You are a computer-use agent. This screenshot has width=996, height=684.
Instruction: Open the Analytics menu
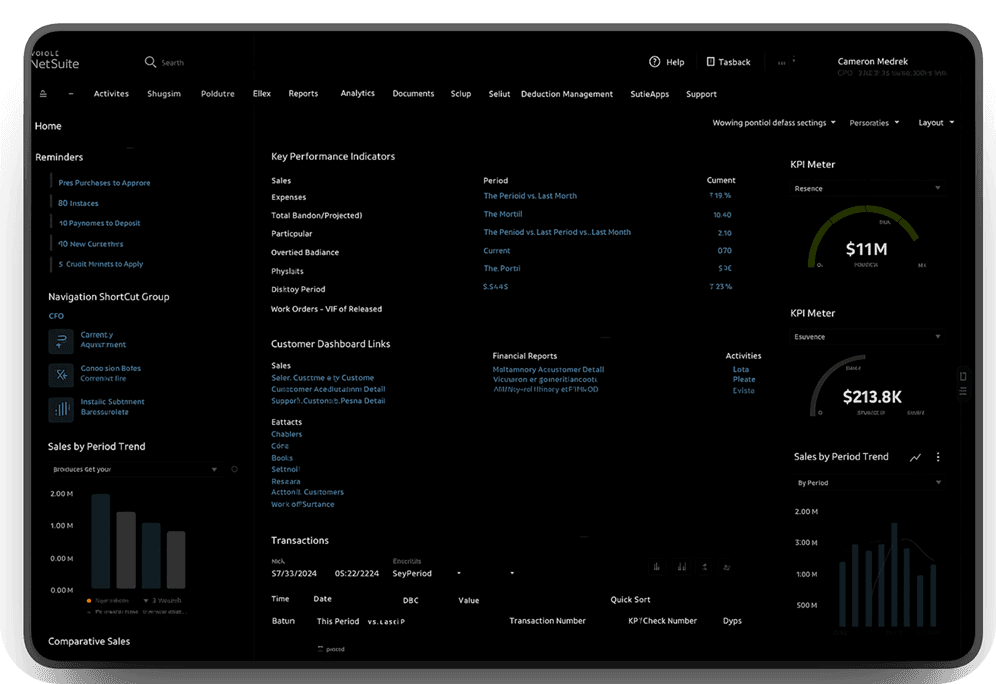pos(357,94)
